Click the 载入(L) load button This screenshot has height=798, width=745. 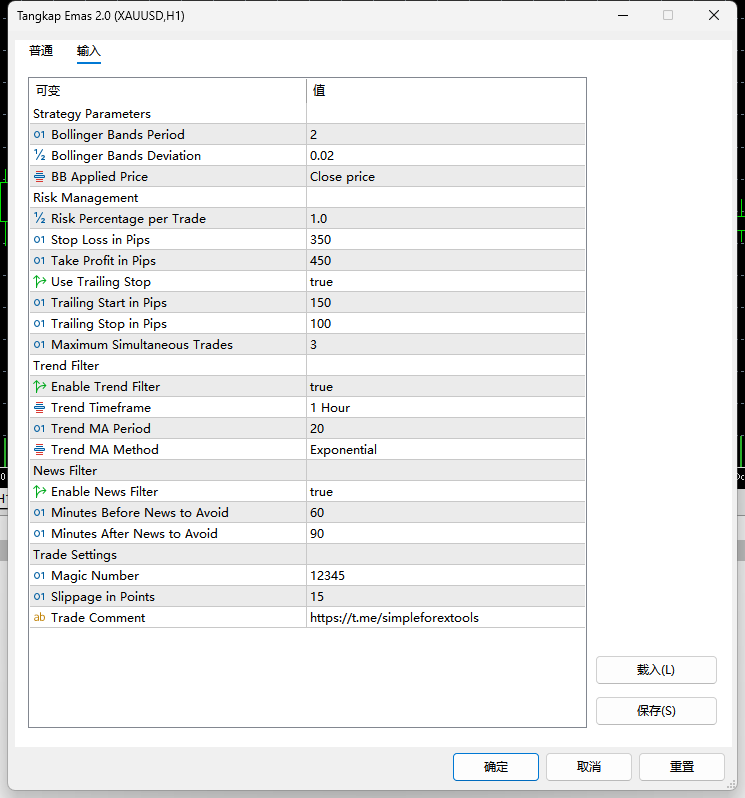pos(656,670)
